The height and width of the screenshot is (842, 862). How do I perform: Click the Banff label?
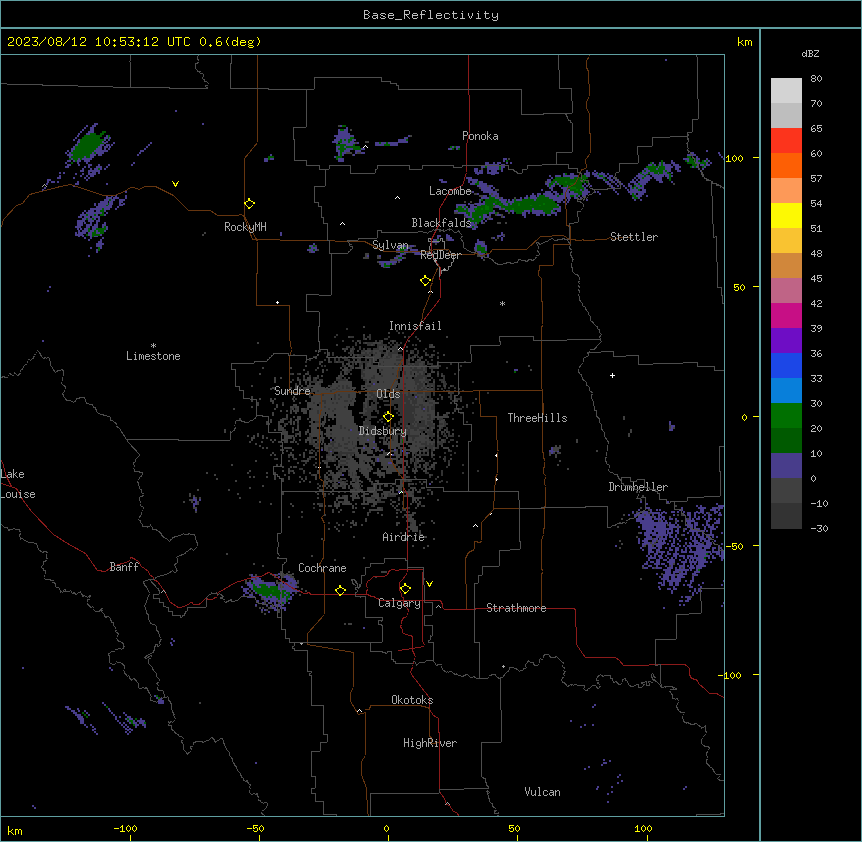tap(124, 567)
